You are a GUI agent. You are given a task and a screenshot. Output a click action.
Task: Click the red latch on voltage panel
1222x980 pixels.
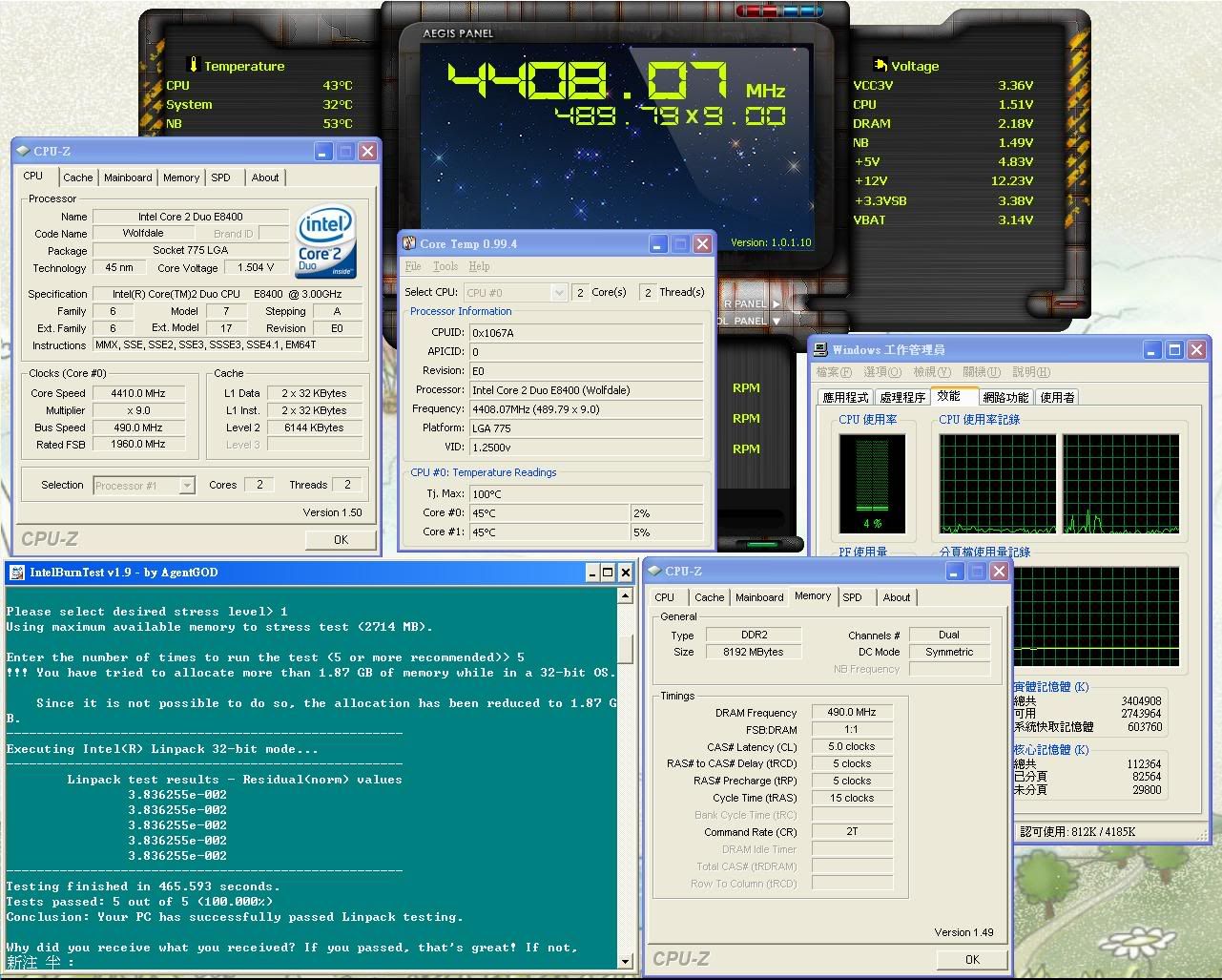(x=1069, y=304)
